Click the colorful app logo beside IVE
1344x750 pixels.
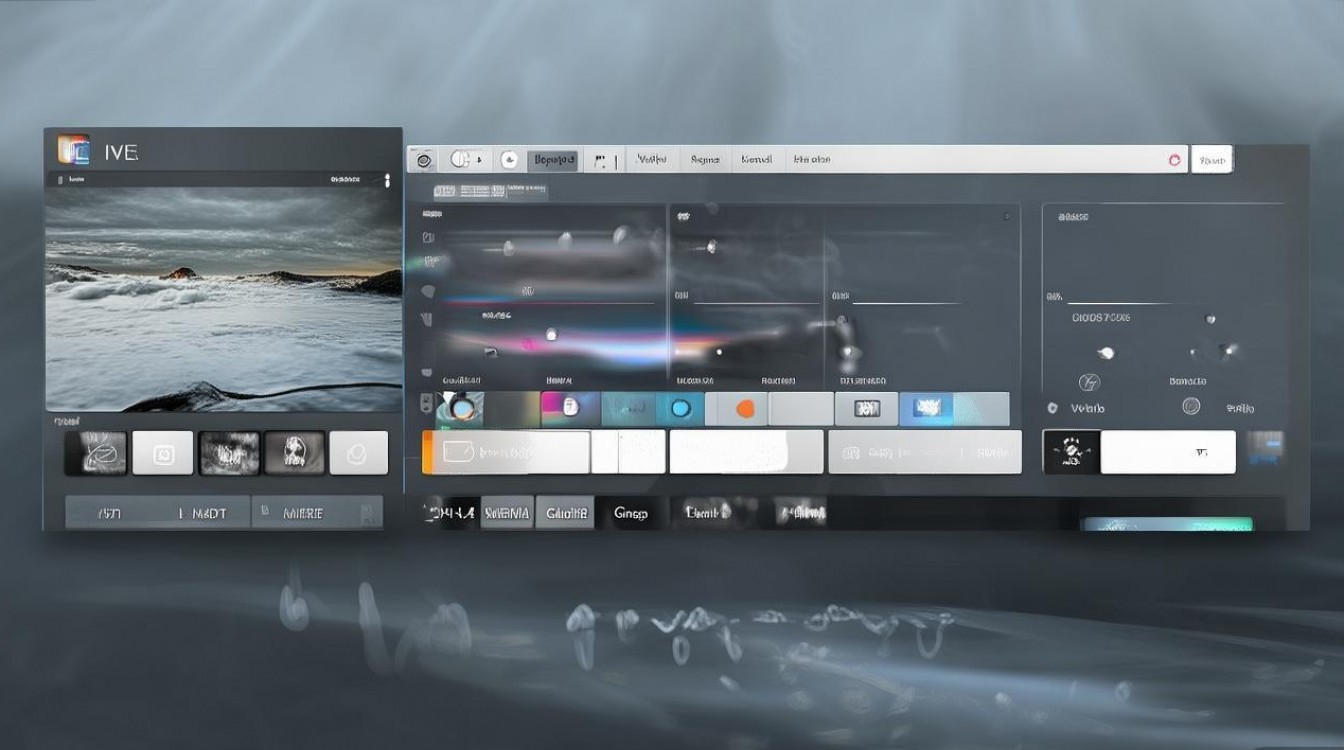tap(73, 150)
